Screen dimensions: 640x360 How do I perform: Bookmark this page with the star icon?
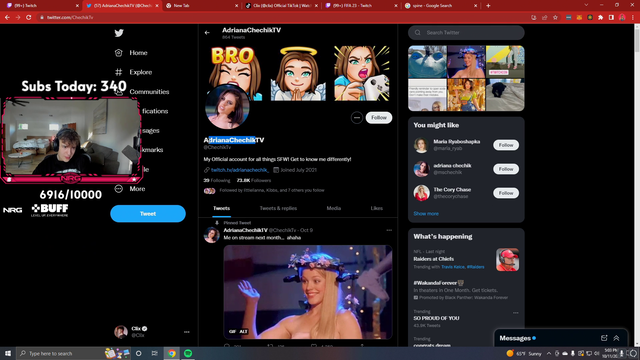click(x=556, y=18)
